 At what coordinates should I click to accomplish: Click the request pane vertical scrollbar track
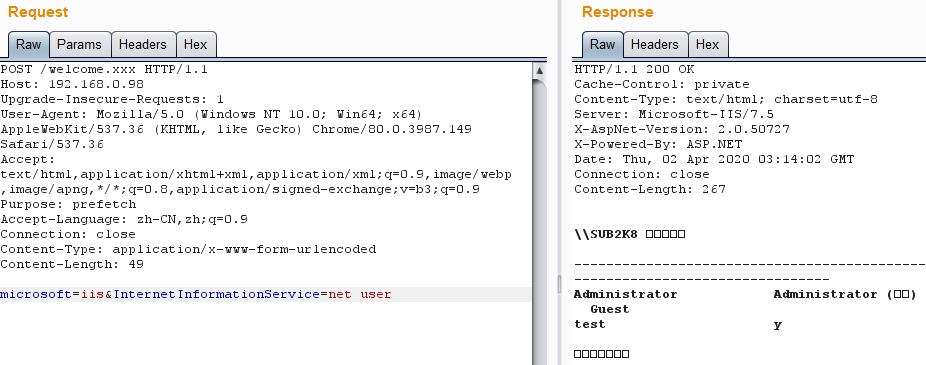click(x=539, y=221)
